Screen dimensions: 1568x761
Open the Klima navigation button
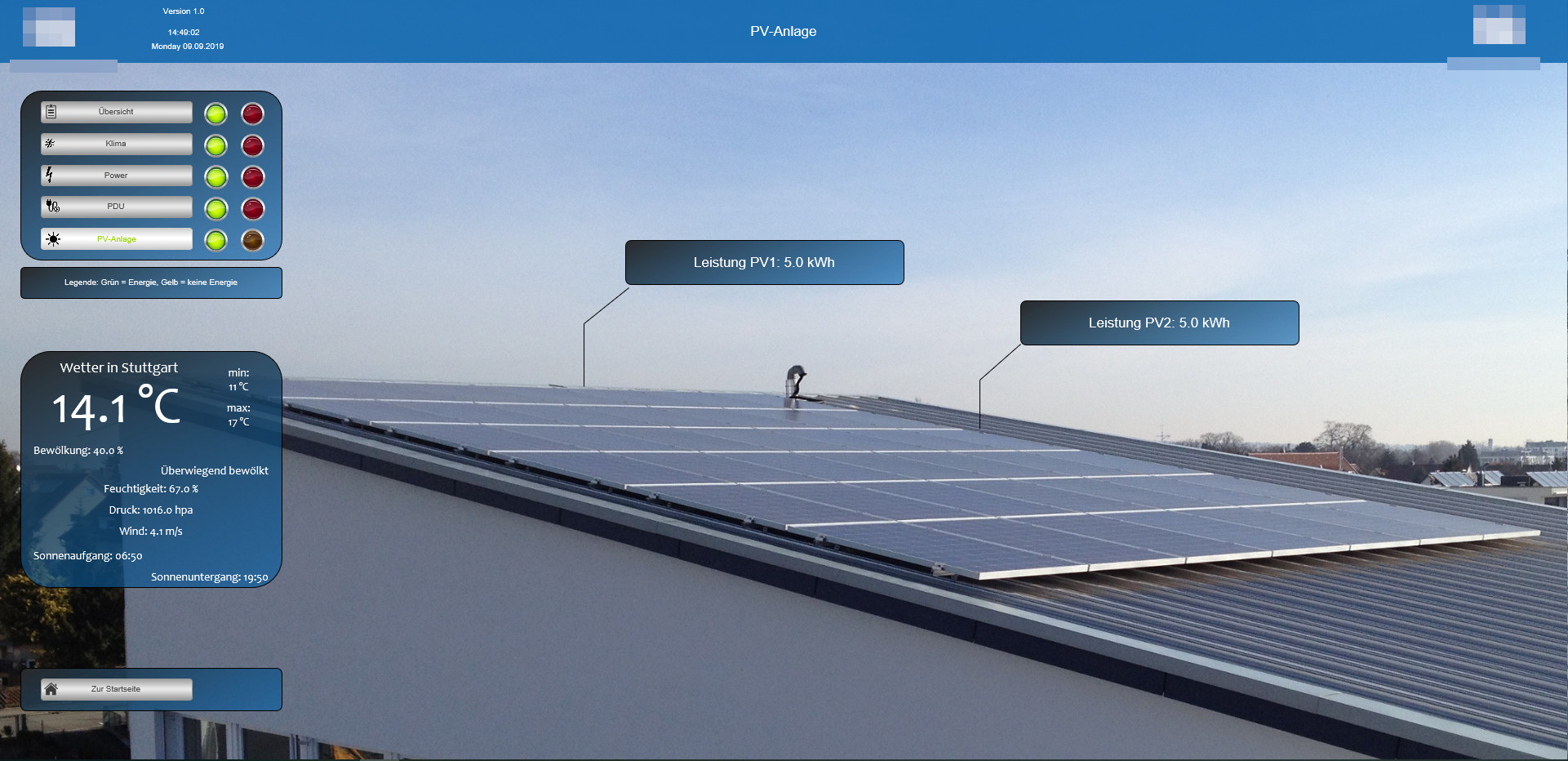[x=117, y=144]
